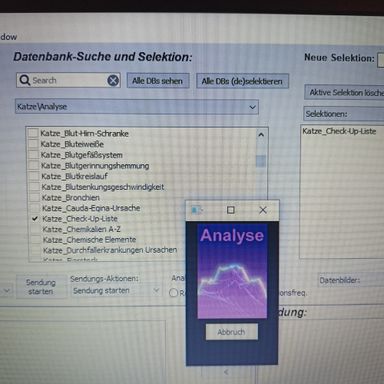Select Katze_Chemische Elemente list entry
The height and width of the screenshot is (384, 384).
89,240
